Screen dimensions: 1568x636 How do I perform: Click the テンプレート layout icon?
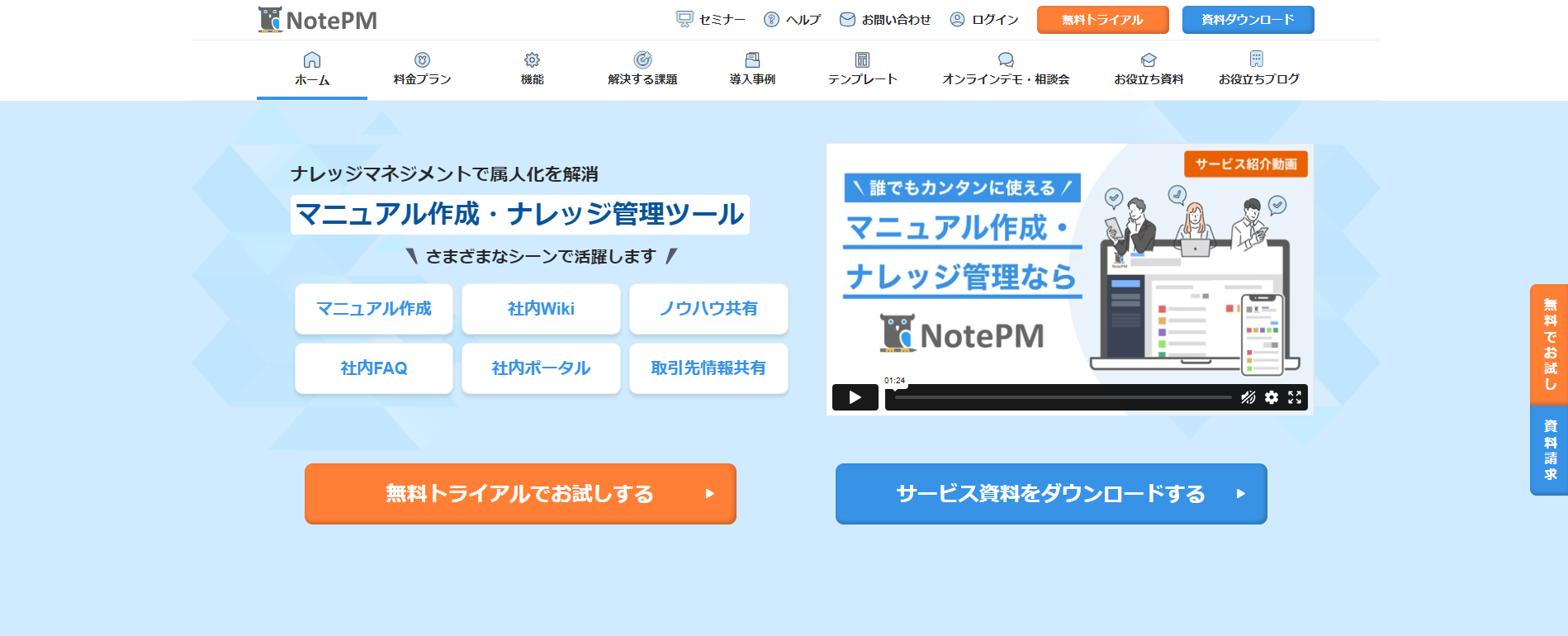tap(862, 59)
